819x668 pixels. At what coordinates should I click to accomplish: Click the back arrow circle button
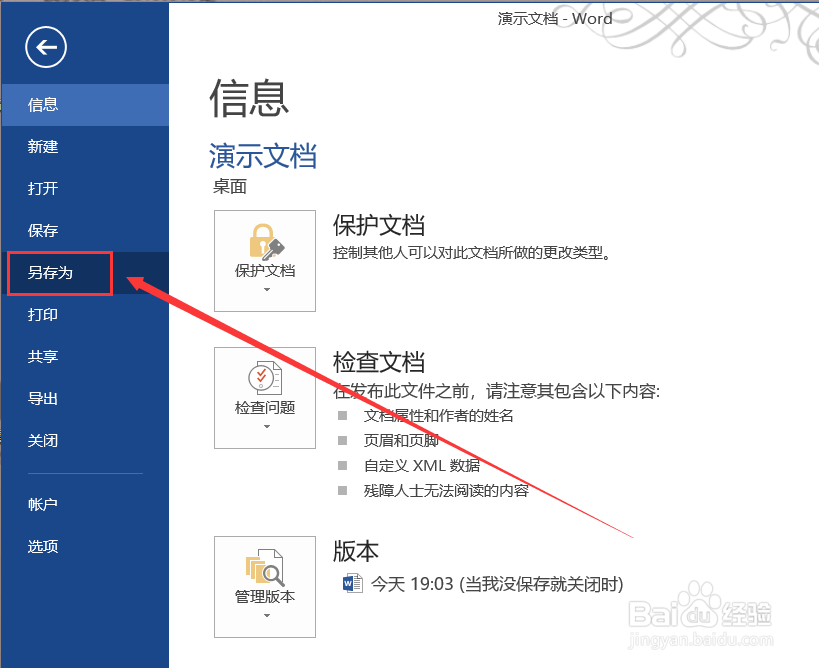(x=46, y=47)
